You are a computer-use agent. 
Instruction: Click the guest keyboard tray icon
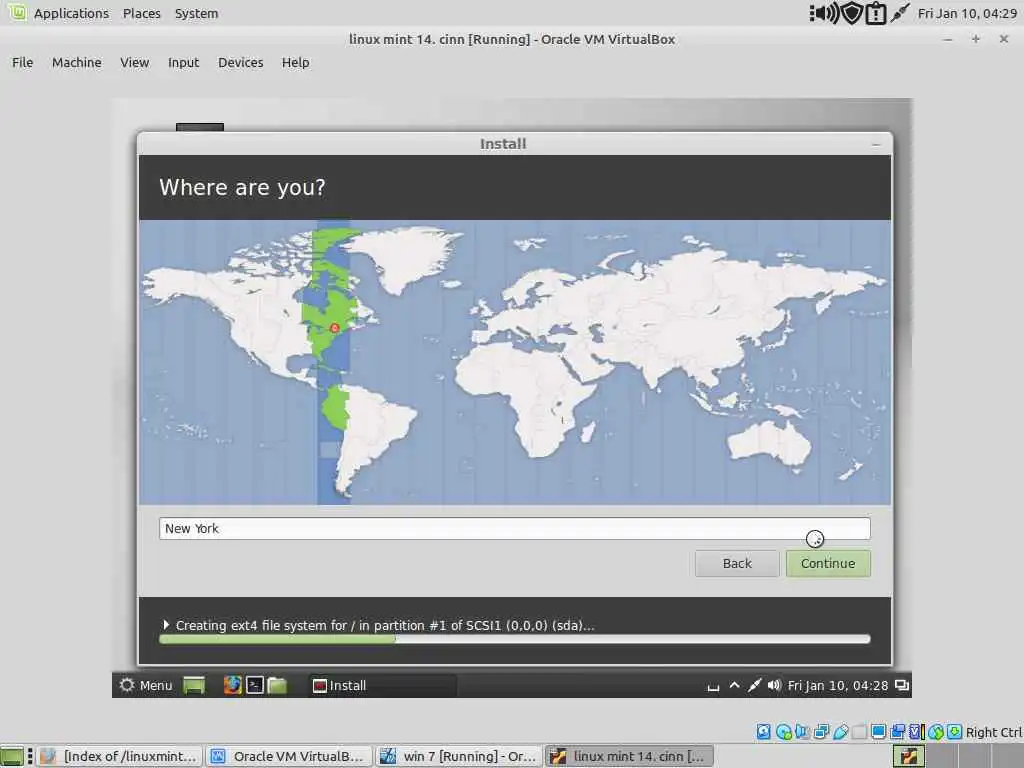tap(713, 686)
